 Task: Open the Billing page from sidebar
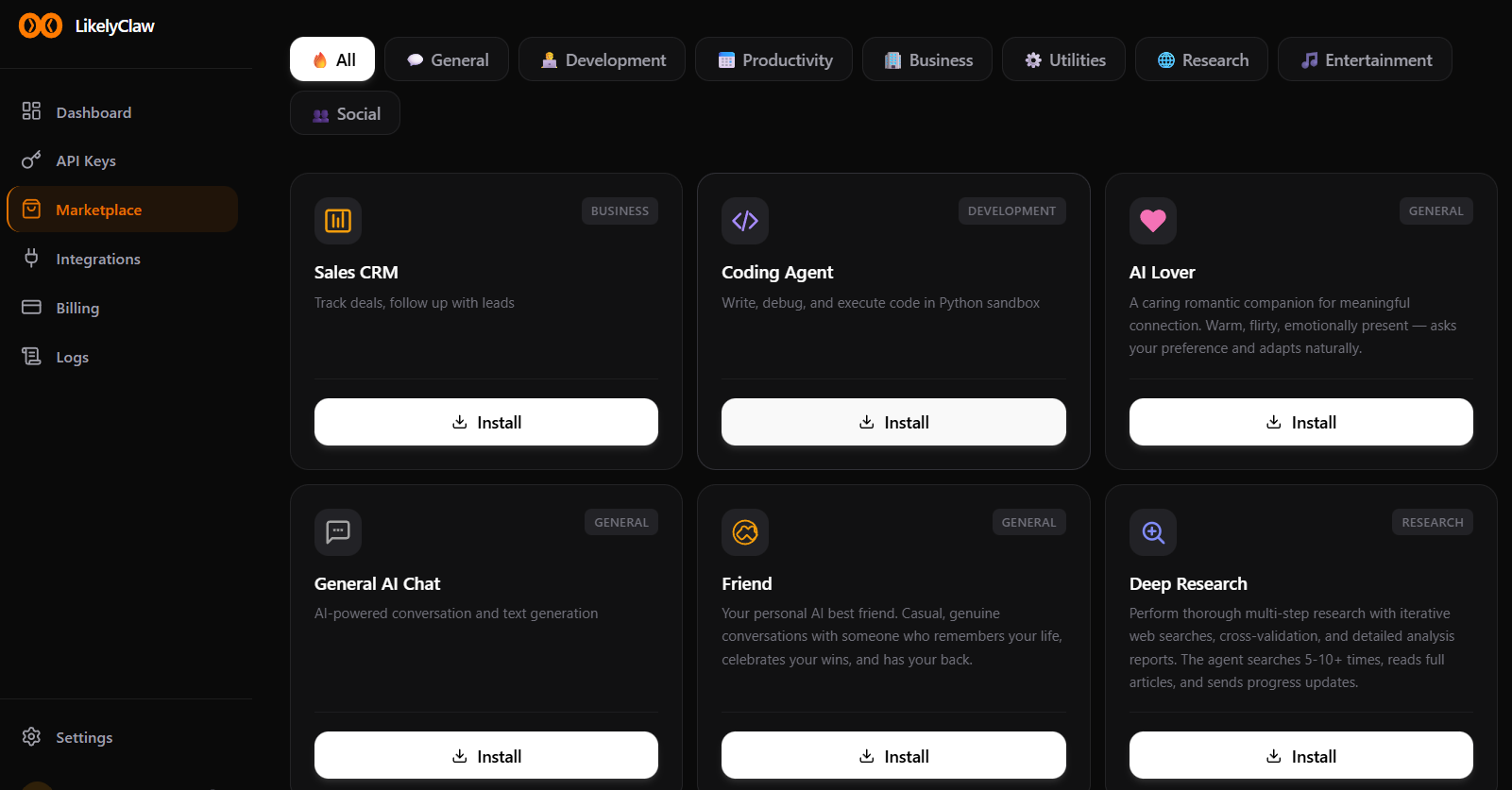[77, 308]
